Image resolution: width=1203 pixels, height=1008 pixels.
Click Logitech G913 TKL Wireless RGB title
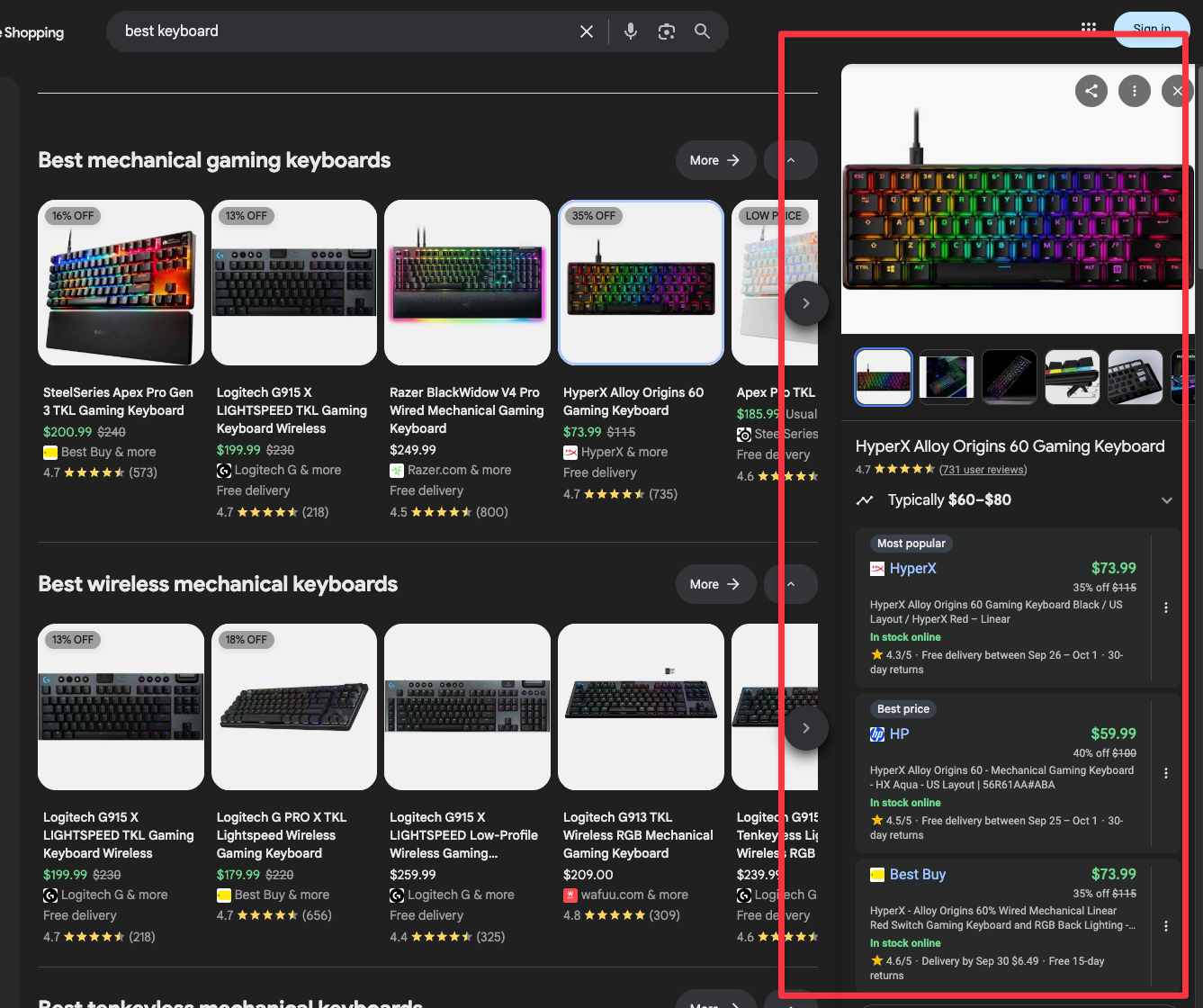point(638,835)
